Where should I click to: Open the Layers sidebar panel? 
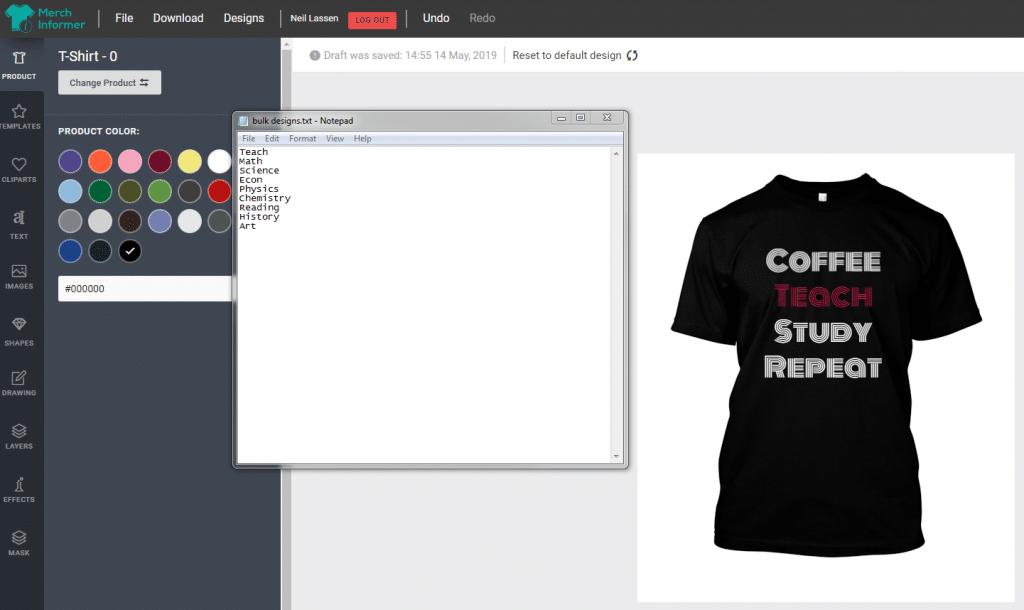pyautogui.click(x=19, y=436)
